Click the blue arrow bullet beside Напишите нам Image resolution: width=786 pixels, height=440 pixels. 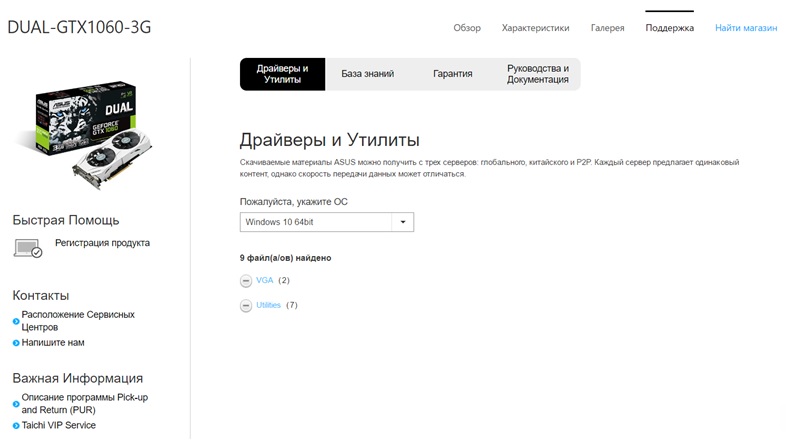coord(16,343)
